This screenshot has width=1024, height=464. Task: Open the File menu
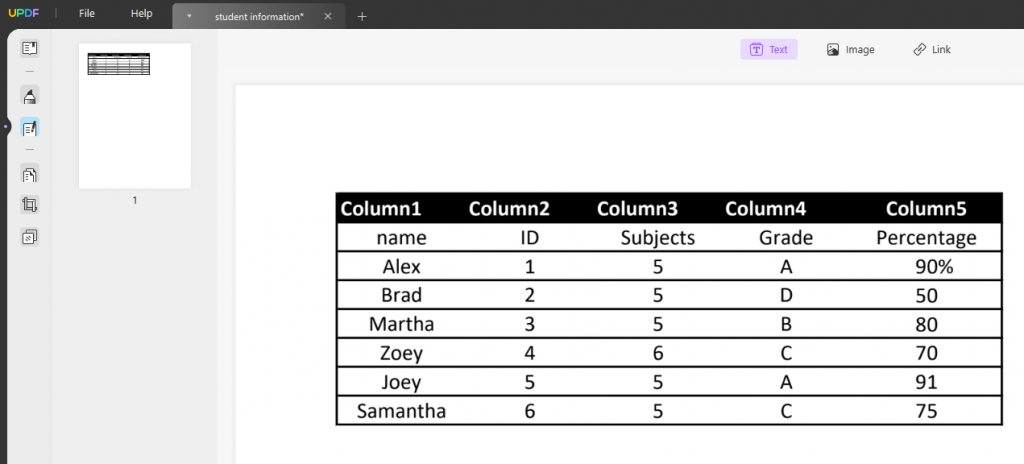tap(87, 13)
